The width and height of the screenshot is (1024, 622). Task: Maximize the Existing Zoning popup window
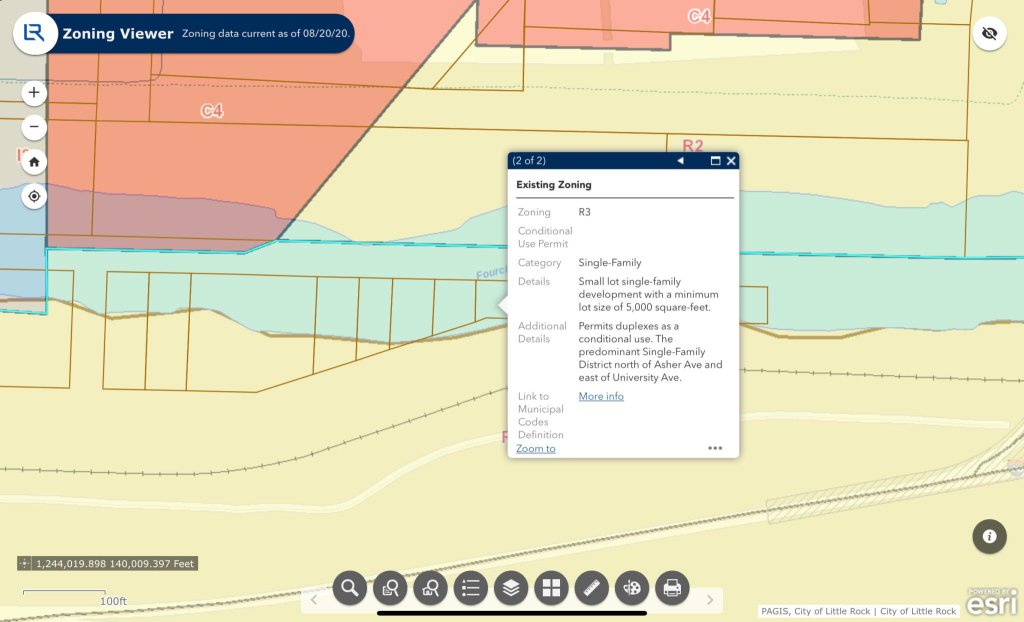pos(715,161)
